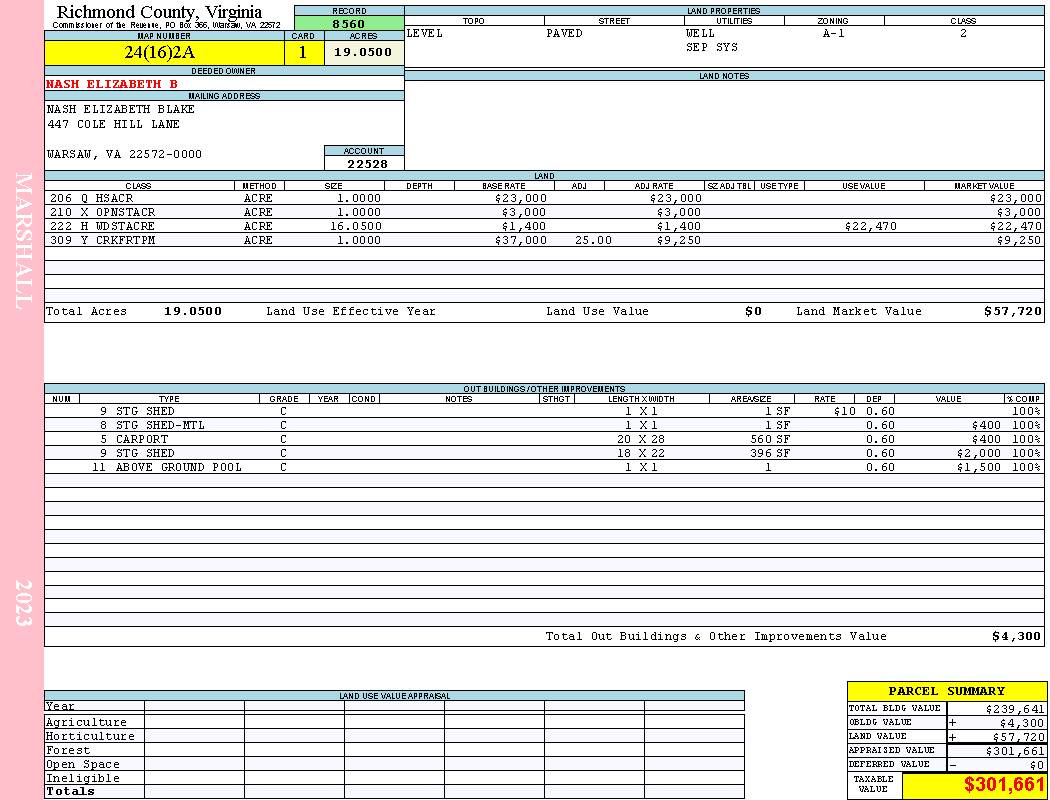Click the Total Bldg Value $239,641 cell
The width and height of the screenshot is (1050, 800).
[x=996, y=708]
